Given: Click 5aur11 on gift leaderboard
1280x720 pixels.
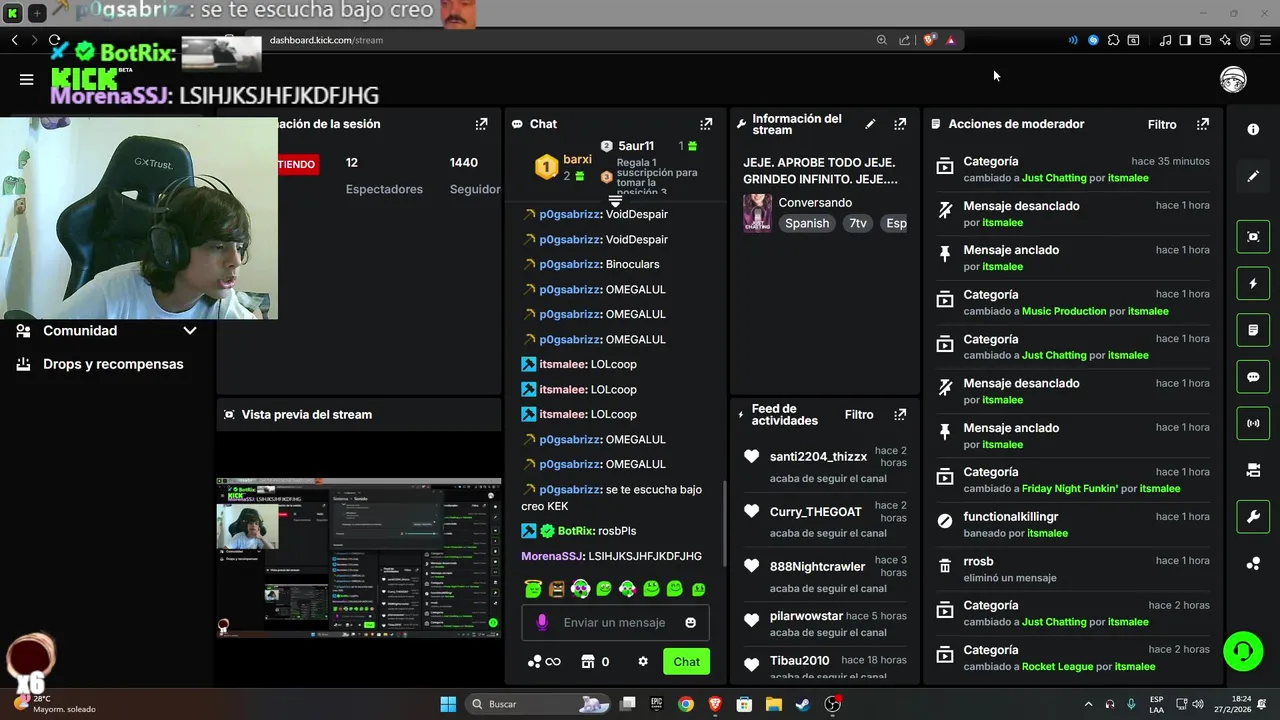Looking at the screenshot, I should click(636, 146).
